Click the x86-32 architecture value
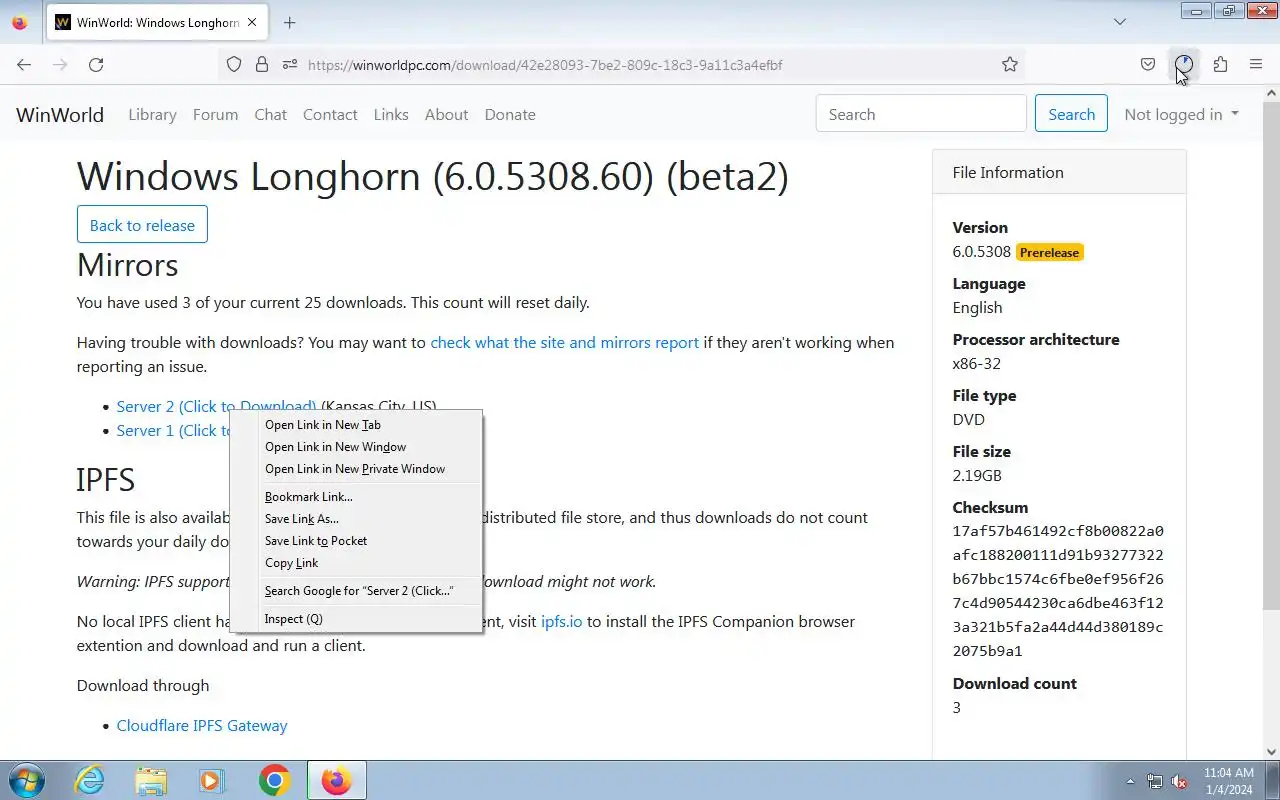1280x800 pixels. [x=976, y=363]
